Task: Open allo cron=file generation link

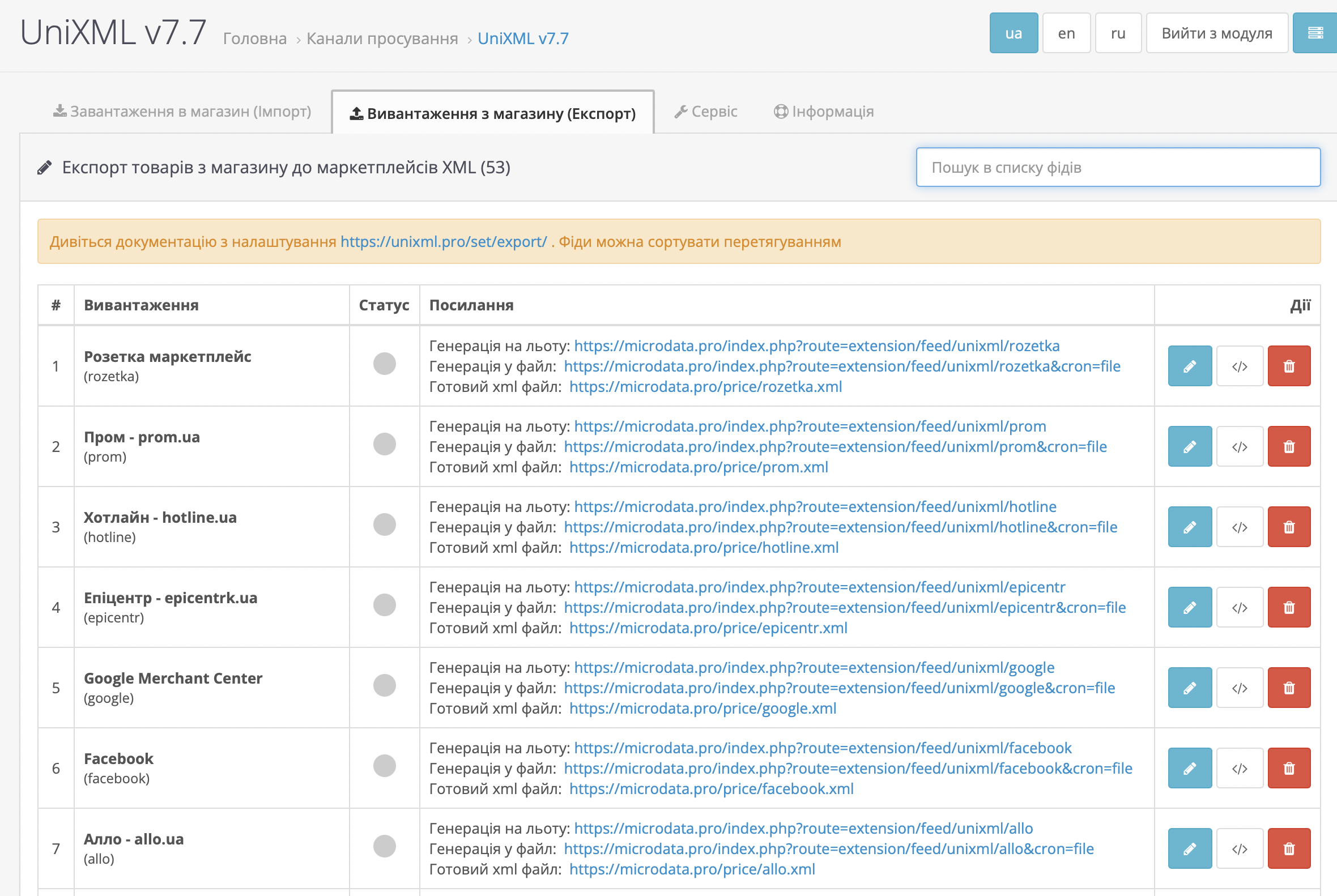Action: coord(829,848)
